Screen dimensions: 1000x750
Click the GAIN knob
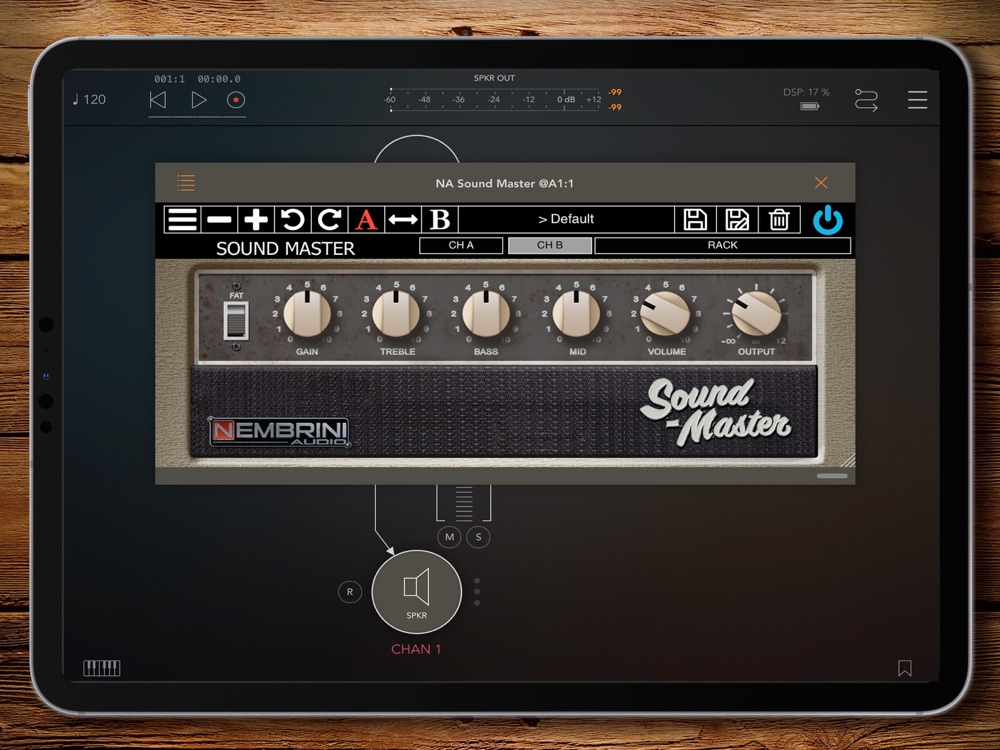(x=307, y=314)
